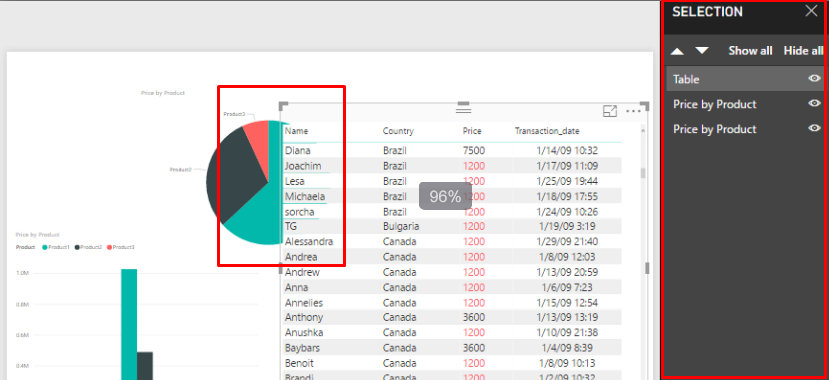Click the date 1/6/09 7:23
The height and width of the screenshot is (380, 829).
[568, 288]
